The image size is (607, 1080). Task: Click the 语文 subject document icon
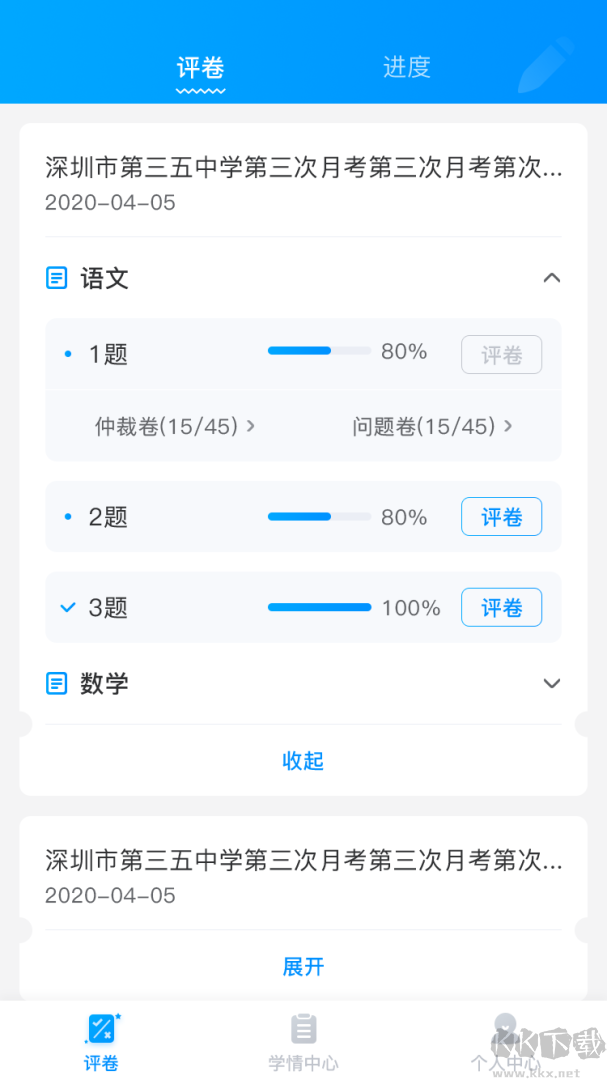57,278
